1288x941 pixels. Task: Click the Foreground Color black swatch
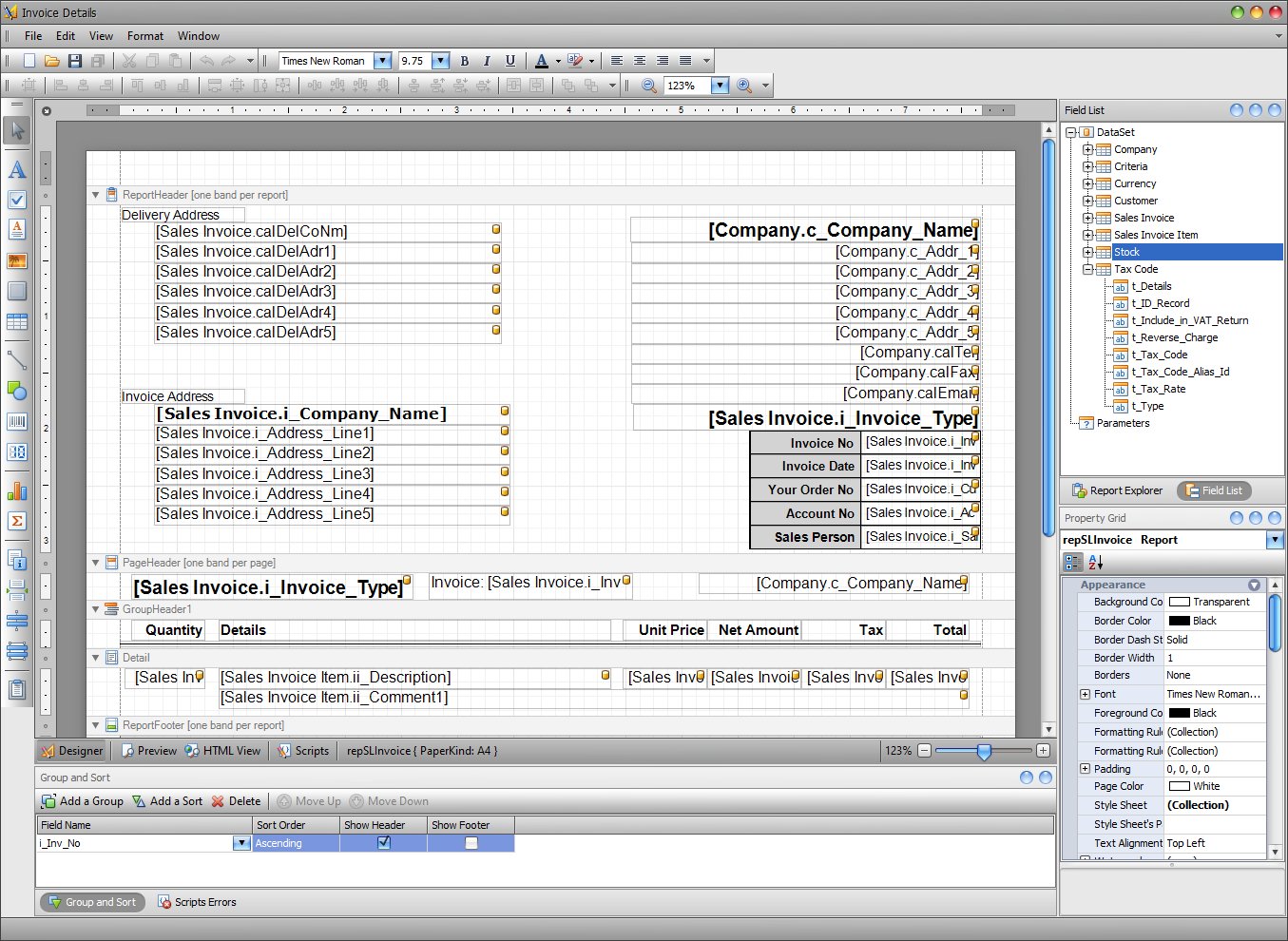point(1180,713)
